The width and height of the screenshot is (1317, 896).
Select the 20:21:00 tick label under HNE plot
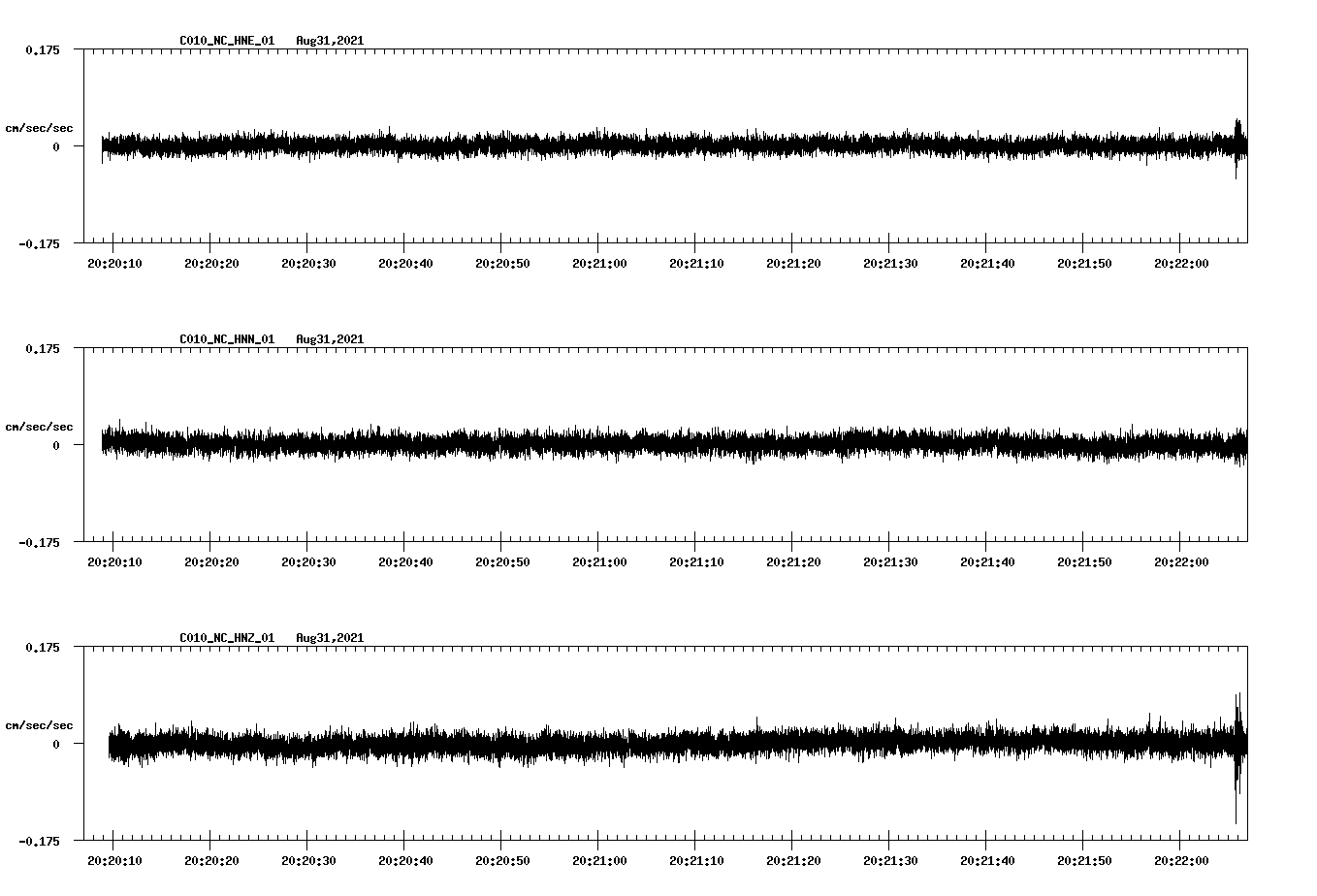click(x=598, y=264)
